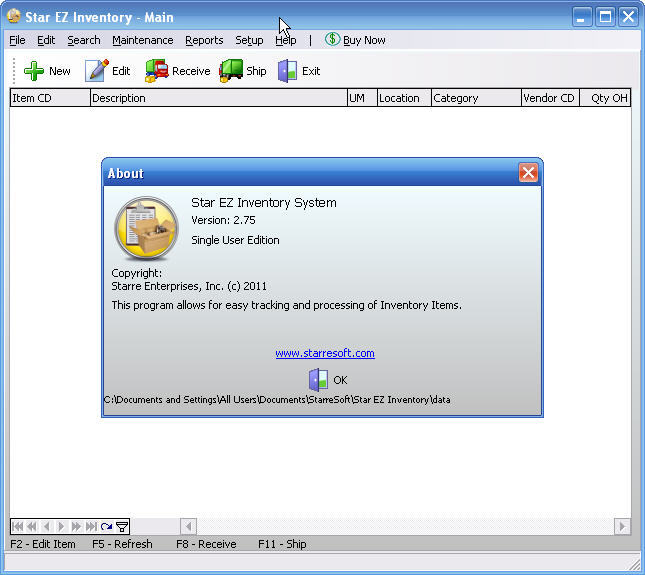Image resolution: width=645 pixels, height=575 pixels.
Task: Click the UM column header
Action: tap(362, 98)
